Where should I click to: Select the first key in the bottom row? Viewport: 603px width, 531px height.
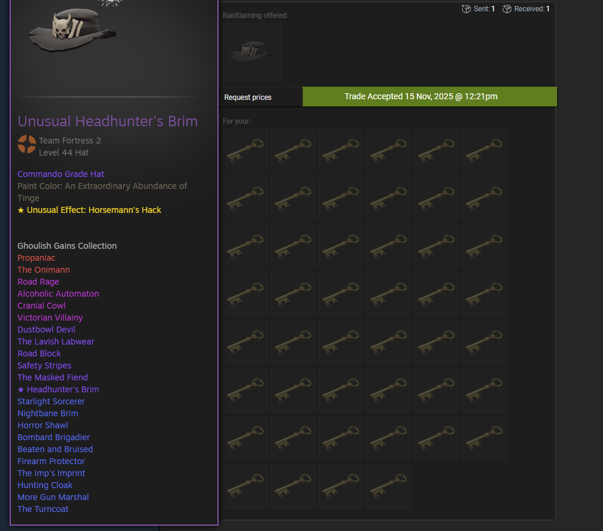(245, 486)
